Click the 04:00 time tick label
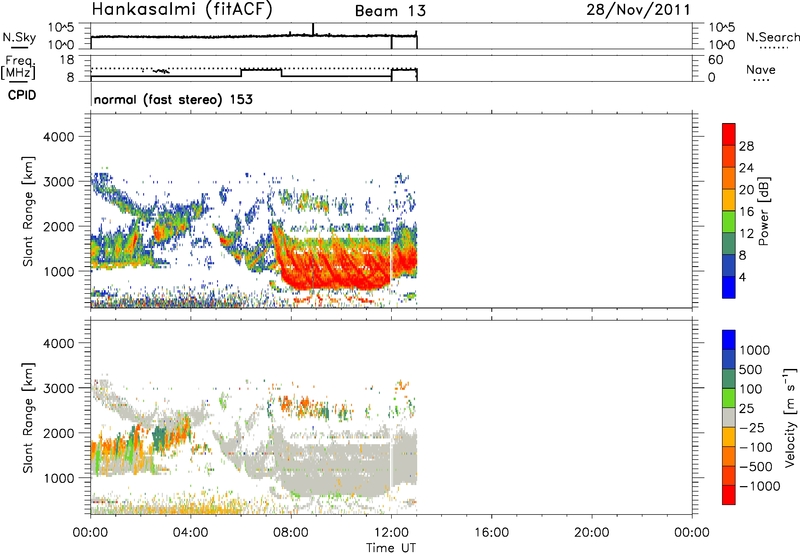Screen dimensions: 800x554 191,533
